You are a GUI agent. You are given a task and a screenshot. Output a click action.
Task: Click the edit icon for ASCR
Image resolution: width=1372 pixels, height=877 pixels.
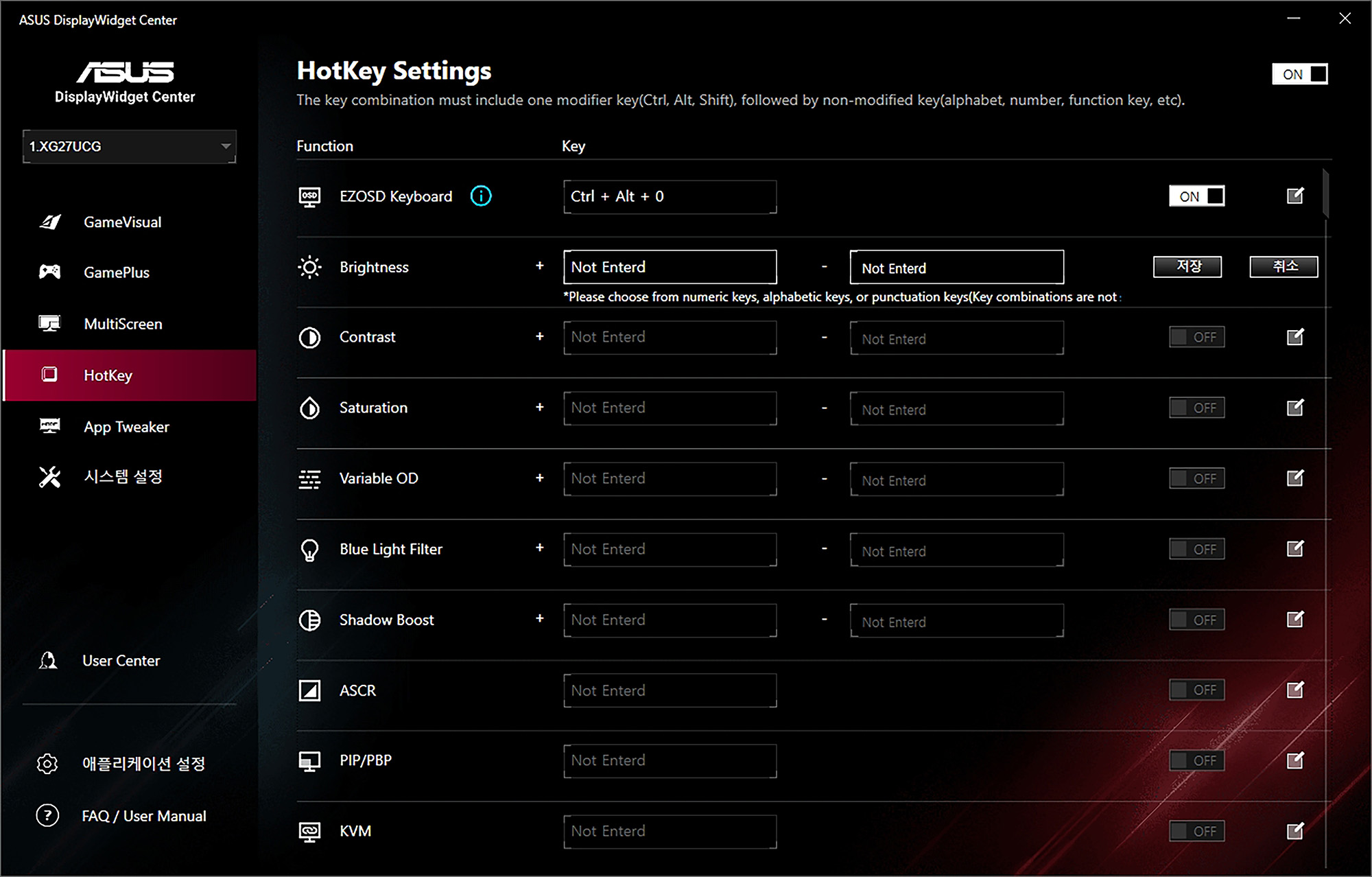tap(1294, 690)
